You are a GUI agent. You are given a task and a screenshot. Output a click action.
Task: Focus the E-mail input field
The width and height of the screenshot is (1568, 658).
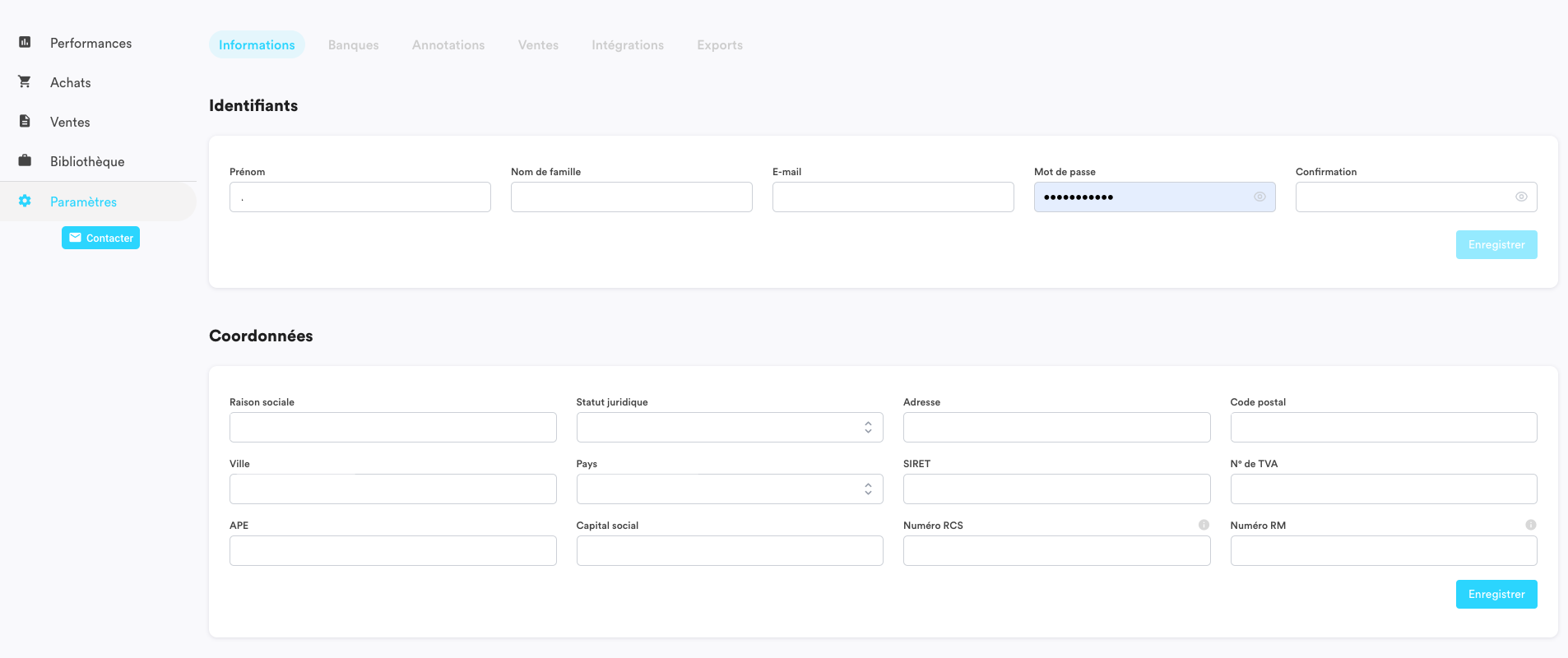(893, 197)
